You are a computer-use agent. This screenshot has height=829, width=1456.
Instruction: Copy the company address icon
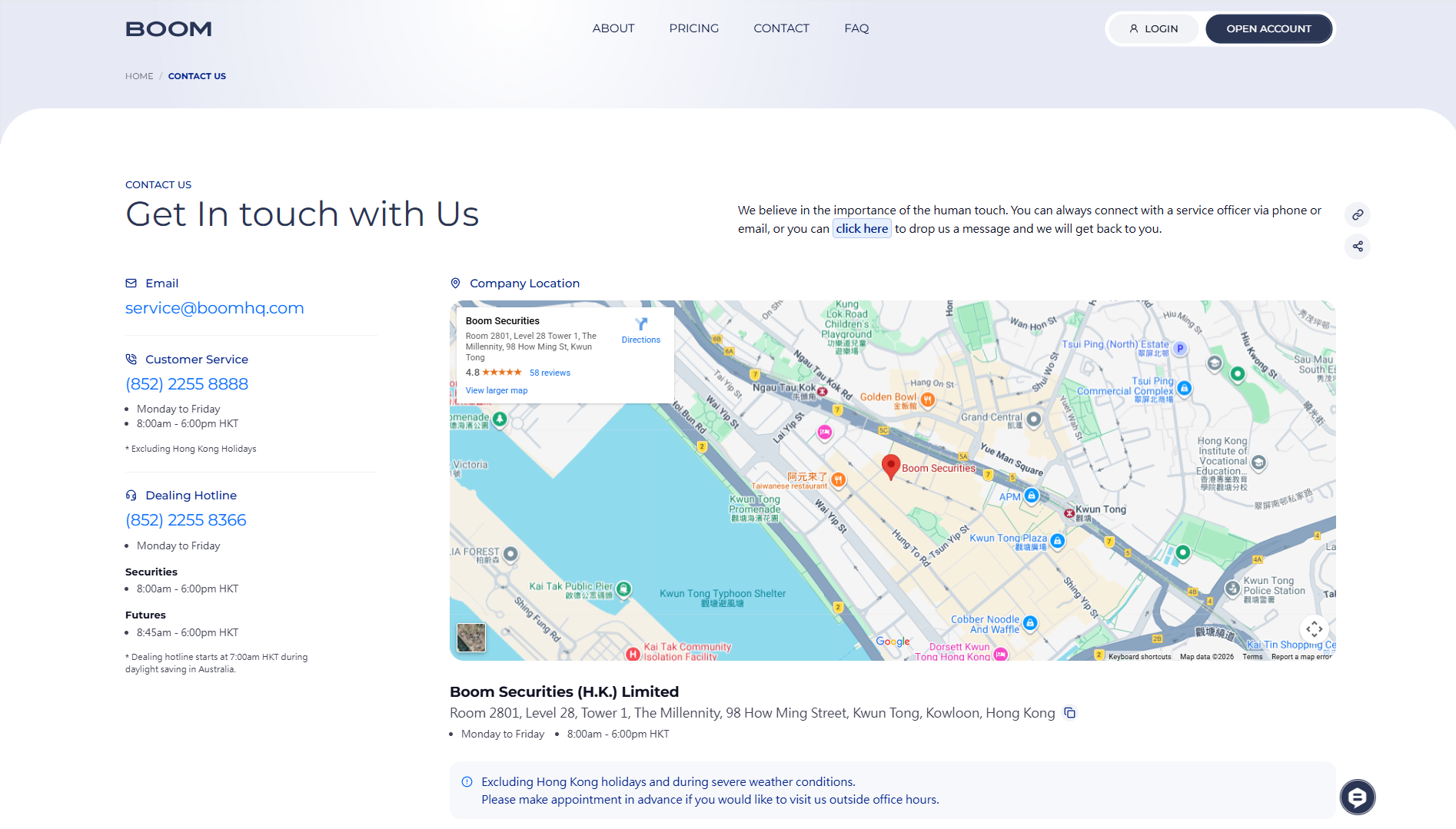[1069, 713]
